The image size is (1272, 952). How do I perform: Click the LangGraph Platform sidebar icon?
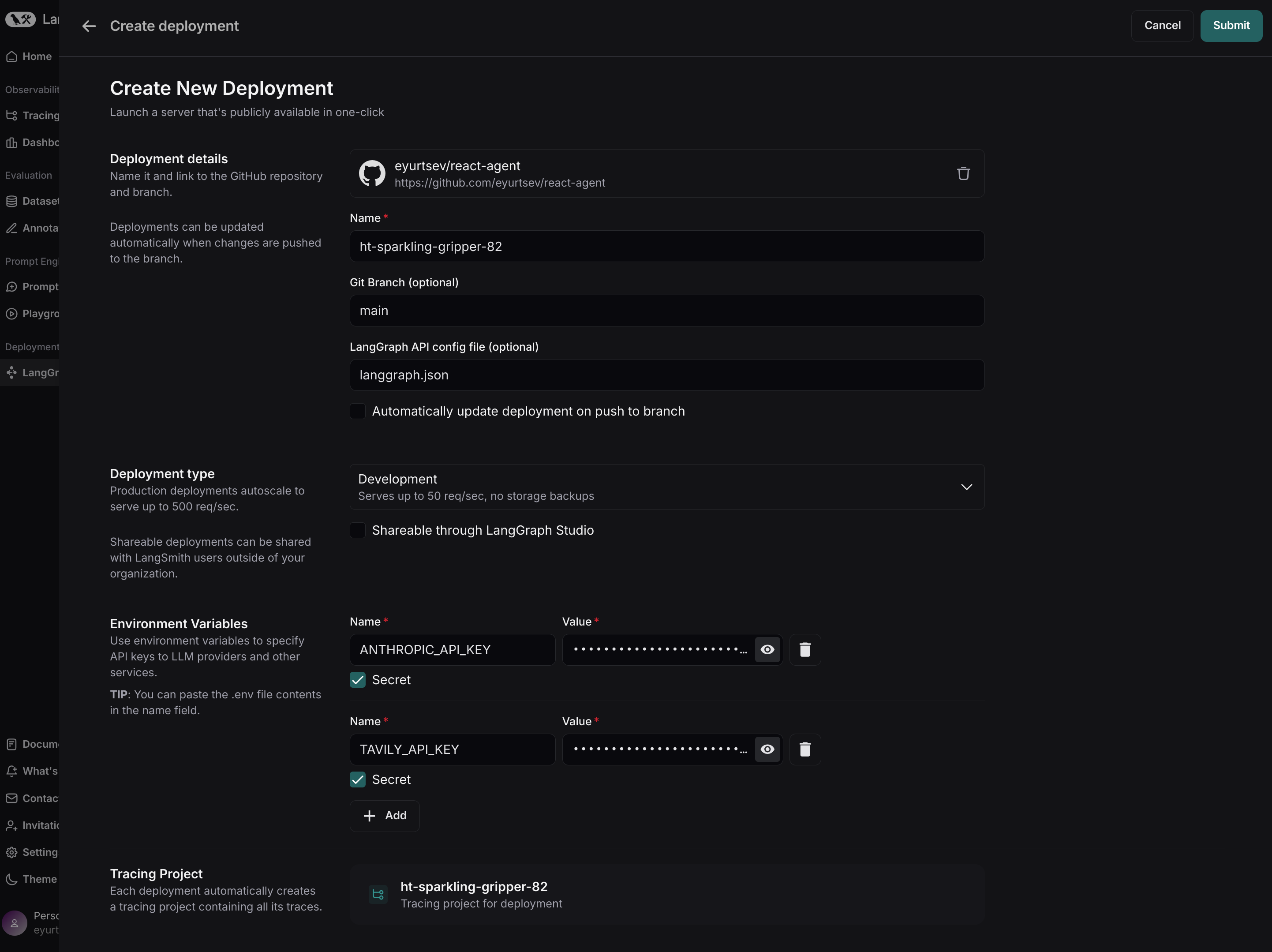(11, 373)
